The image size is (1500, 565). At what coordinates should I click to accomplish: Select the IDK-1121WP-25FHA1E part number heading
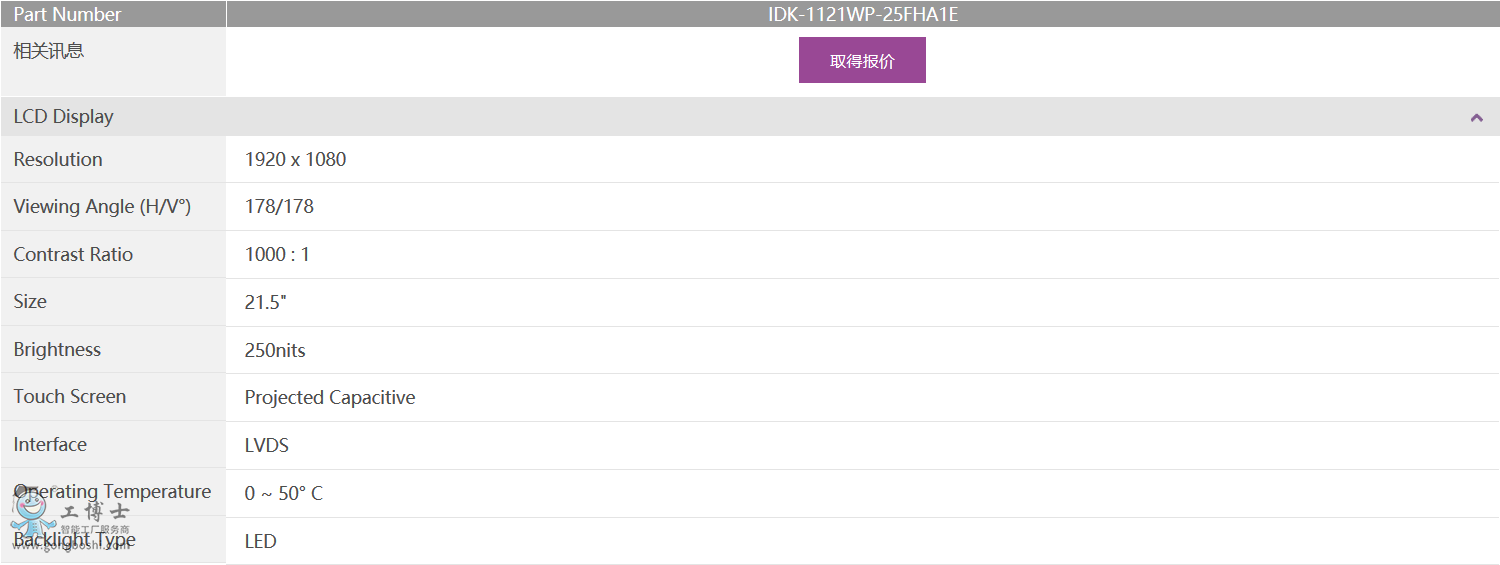point(862,14)
